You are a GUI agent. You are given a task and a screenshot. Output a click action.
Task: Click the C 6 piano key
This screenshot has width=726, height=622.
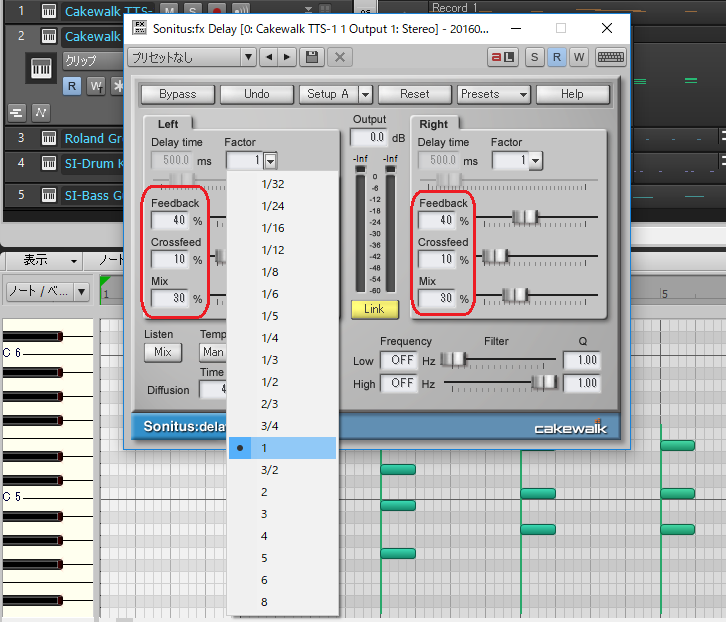point(48,353)
